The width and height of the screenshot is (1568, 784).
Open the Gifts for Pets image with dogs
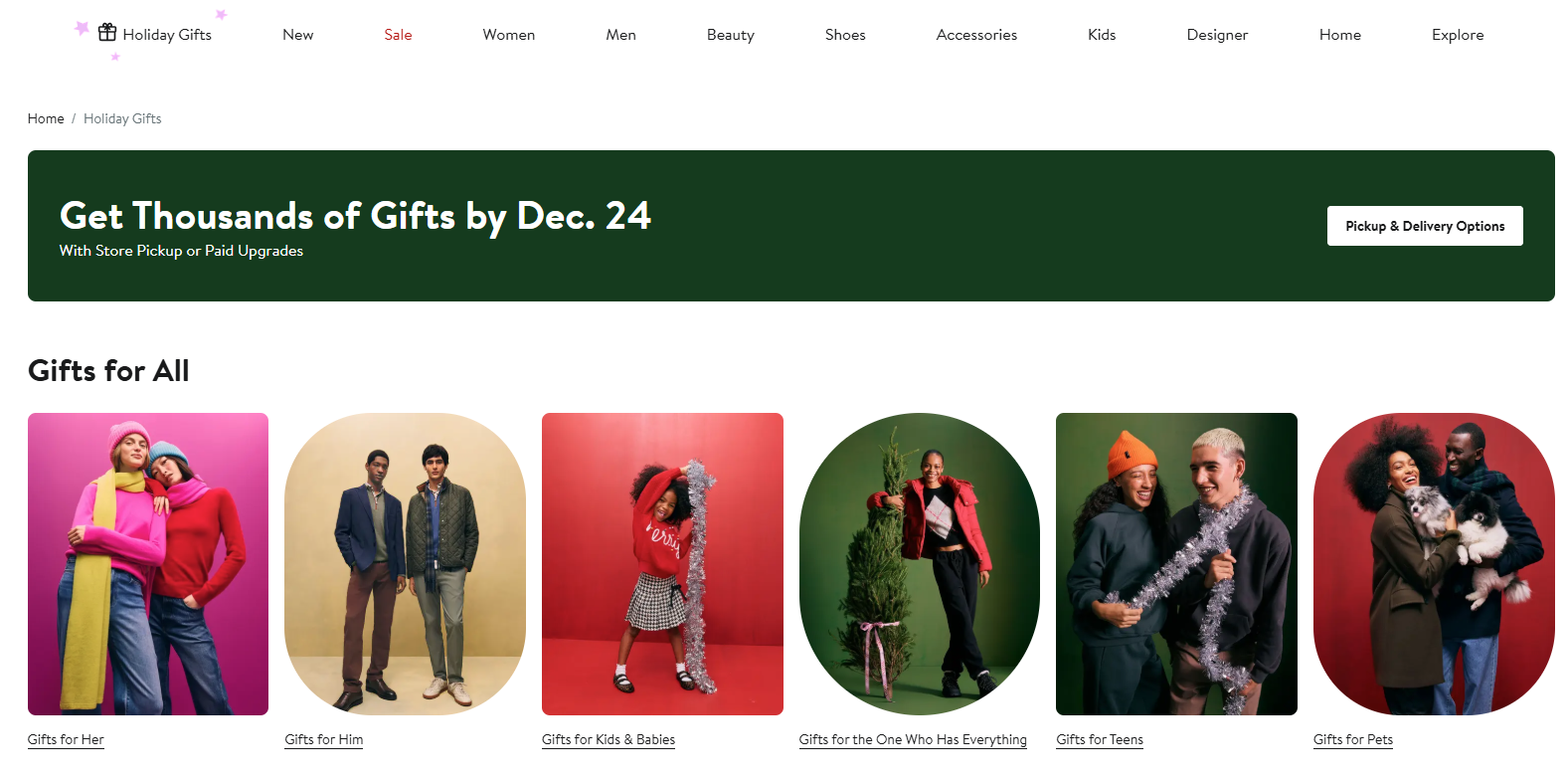(x=1434, y=564)
